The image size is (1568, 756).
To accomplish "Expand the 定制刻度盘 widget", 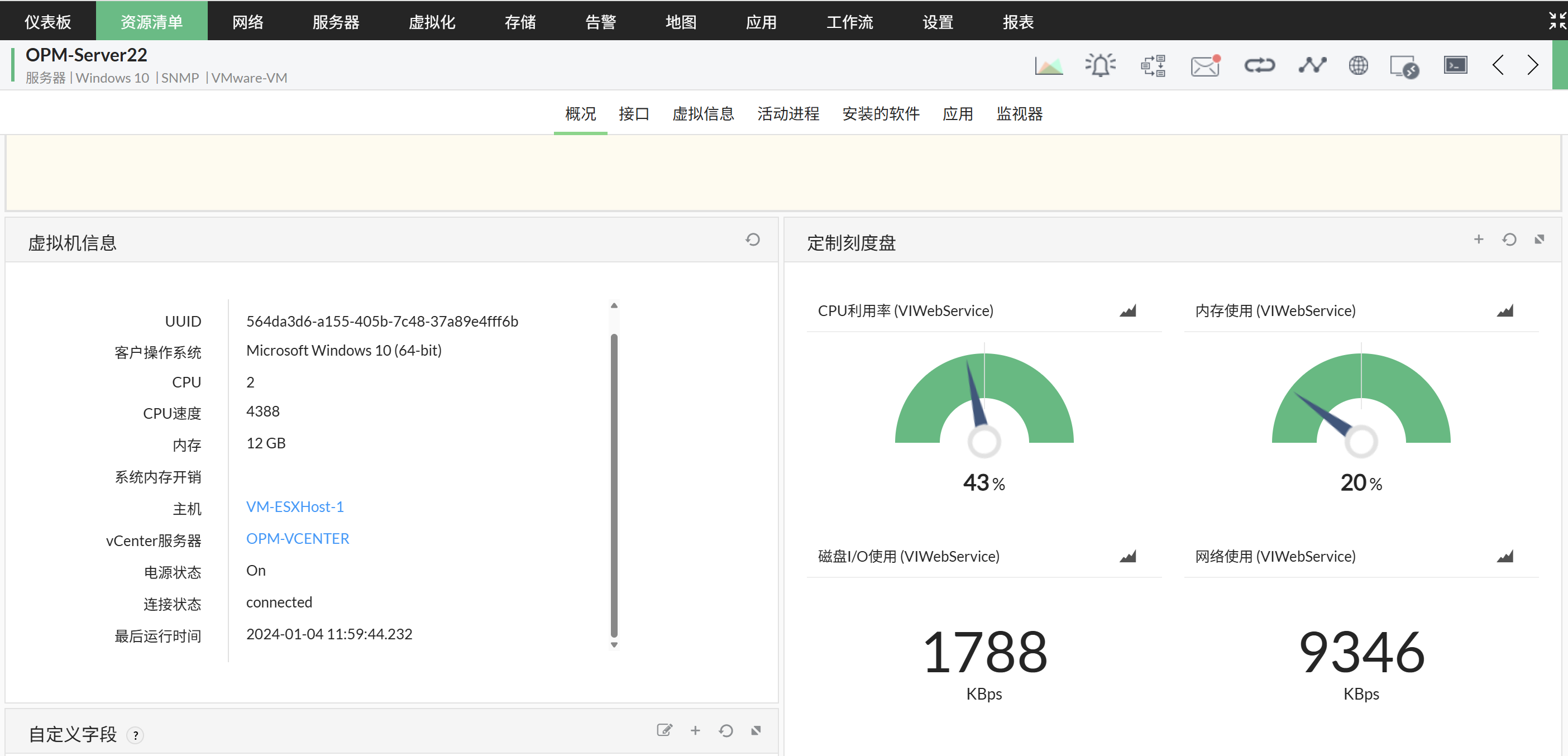I will (x=1539, y=240).
